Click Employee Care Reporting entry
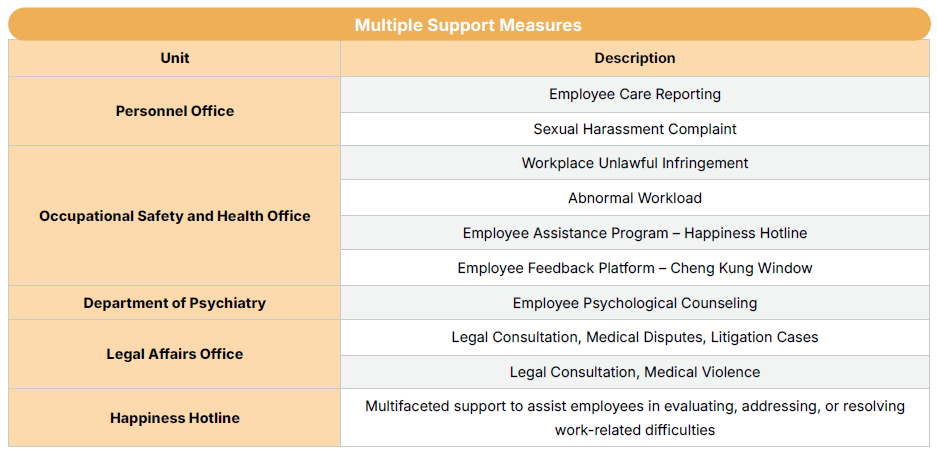This screenshot has width=937, height=453. point(634,94)
